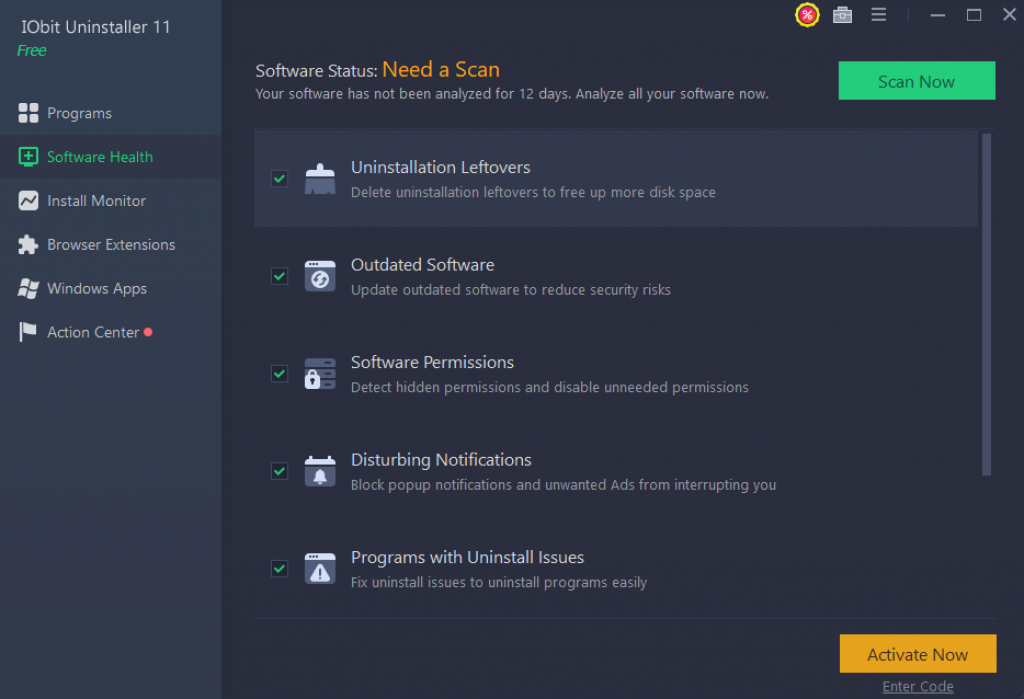Image resolution: width=1024 pixels, height=699 pixels.
Task: Uncheck the Uninstallation Leftovers checkbox
Action: 280,179
